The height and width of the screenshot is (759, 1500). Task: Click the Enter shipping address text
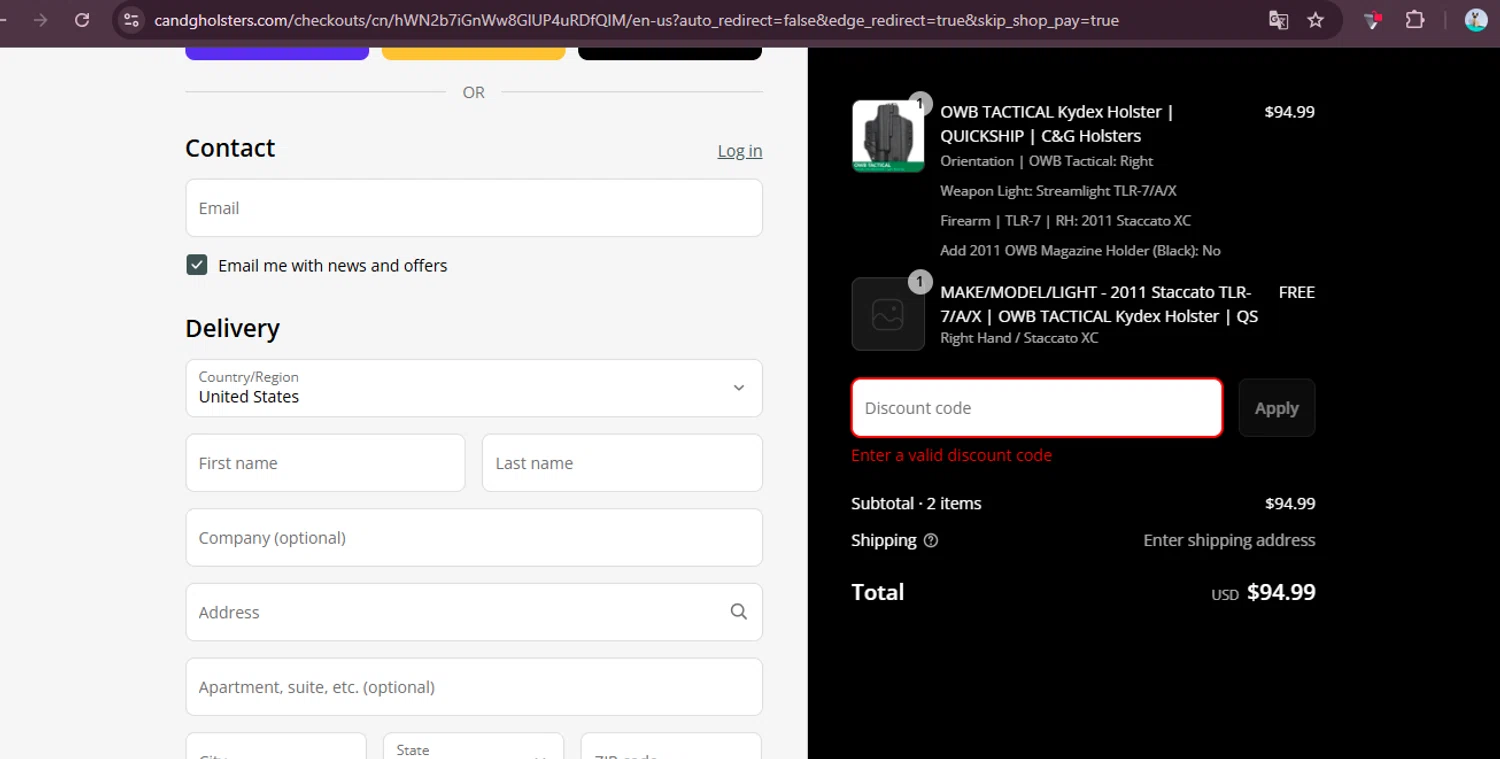click(1229, 540)
